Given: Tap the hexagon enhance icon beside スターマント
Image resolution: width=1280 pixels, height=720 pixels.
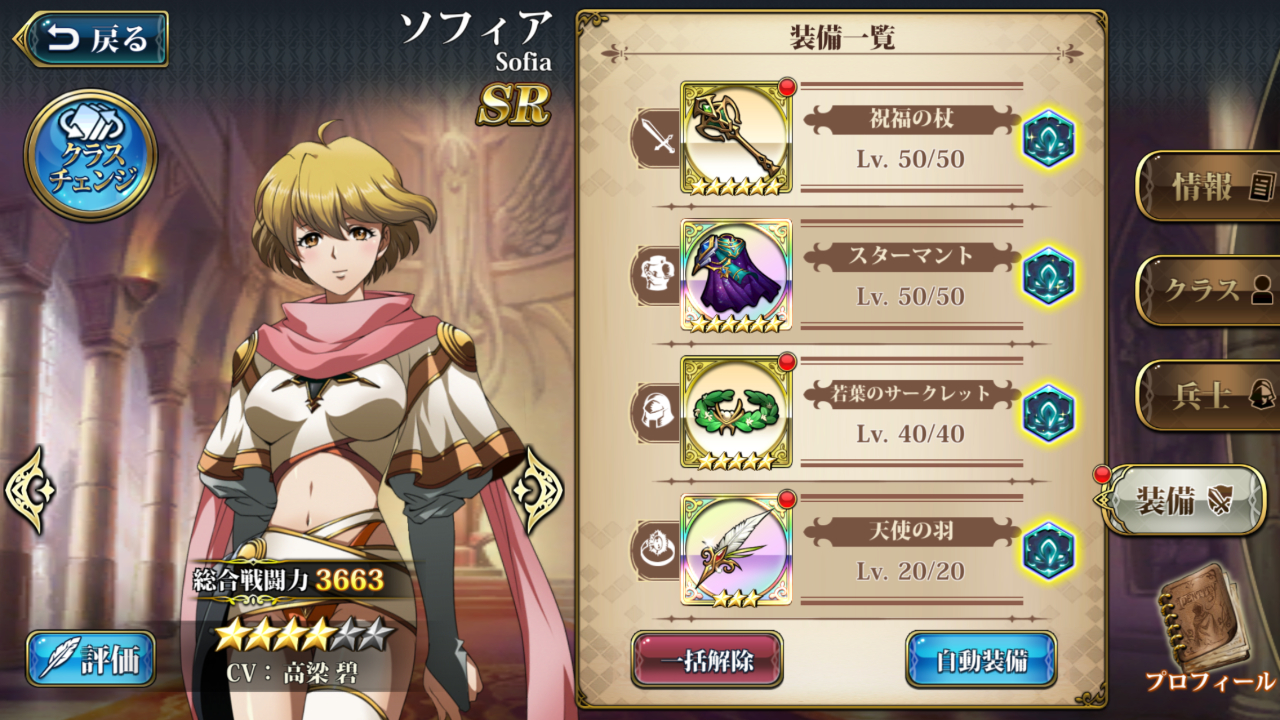Looking at the screenshot, I should pos(1049,275).
